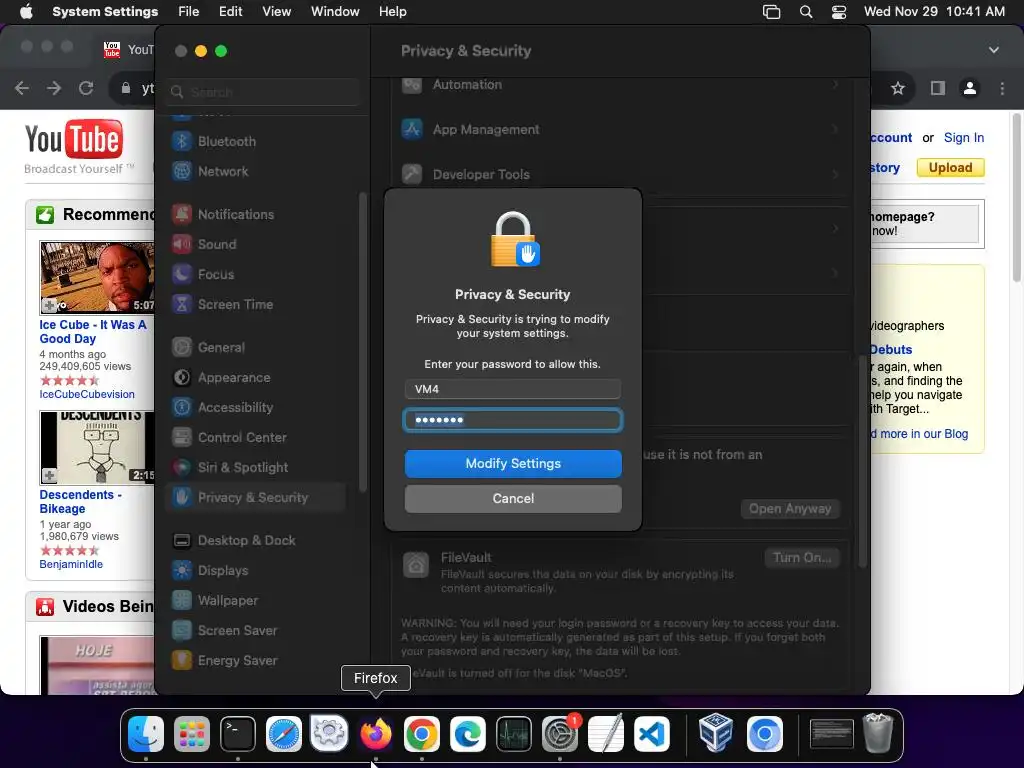Open Safari from the dock
Screen dimensions: 1024x768
click(283, 733)
